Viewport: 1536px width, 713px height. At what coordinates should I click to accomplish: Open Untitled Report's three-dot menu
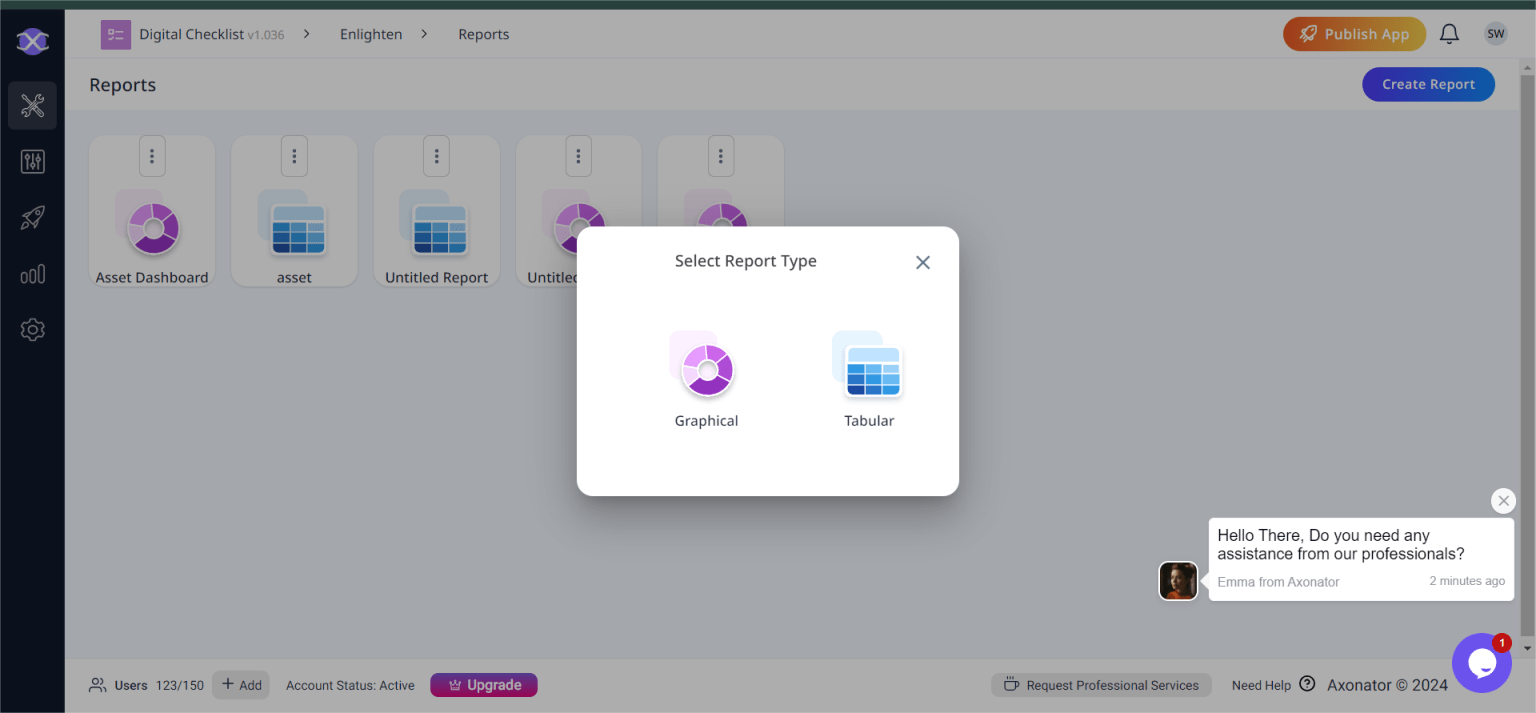click(436, 155)
